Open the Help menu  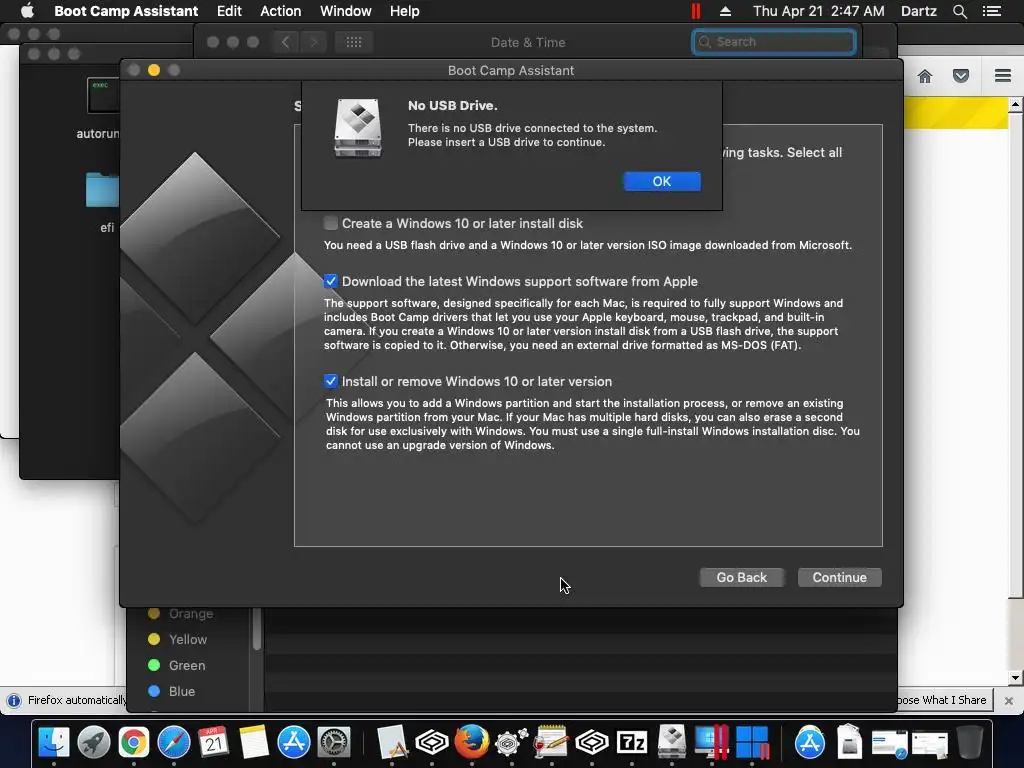tap(404, 11)
